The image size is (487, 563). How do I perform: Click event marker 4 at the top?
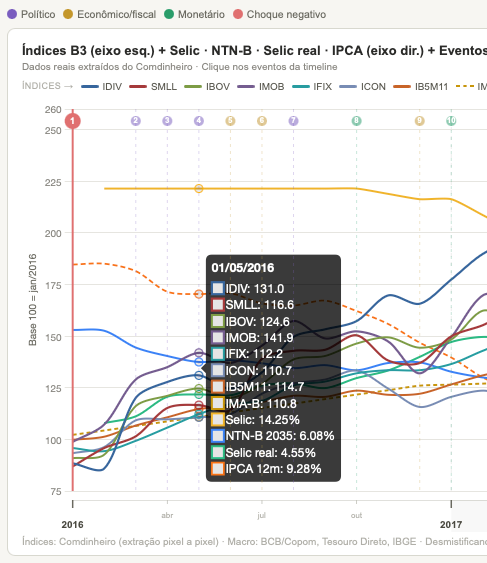[199, 121]
